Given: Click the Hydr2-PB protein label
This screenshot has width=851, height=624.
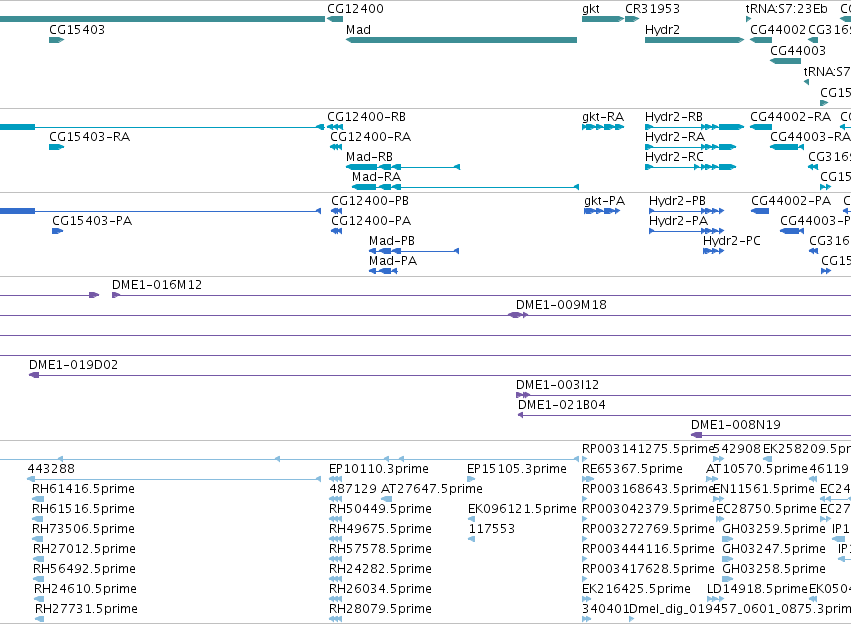Looking at the screenshot, I should pos(677,201).
